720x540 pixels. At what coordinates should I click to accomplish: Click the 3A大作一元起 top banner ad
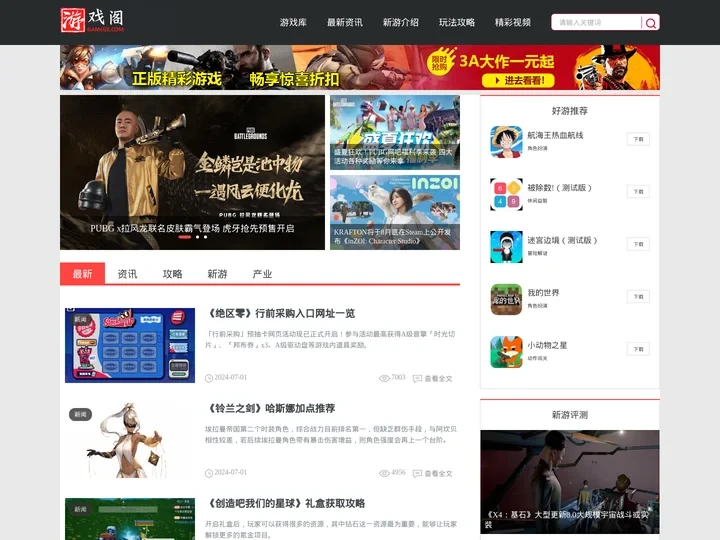(x=360, y=68)
